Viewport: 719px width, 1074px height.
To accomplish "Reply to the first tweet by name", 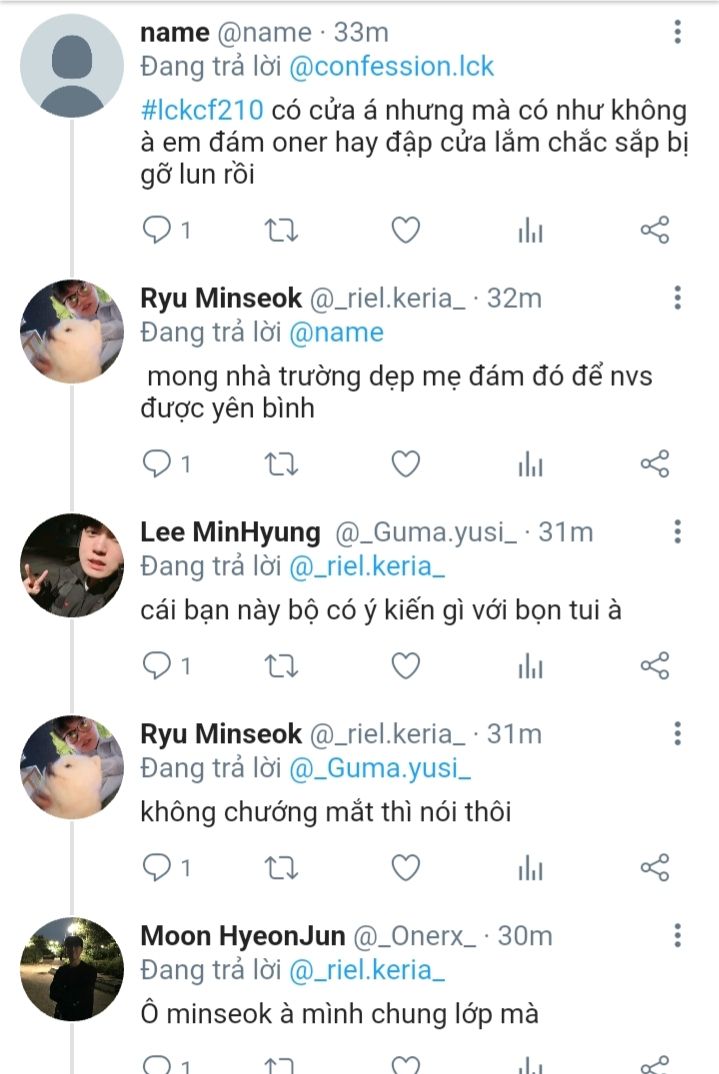I will click(x=157, y=231).
